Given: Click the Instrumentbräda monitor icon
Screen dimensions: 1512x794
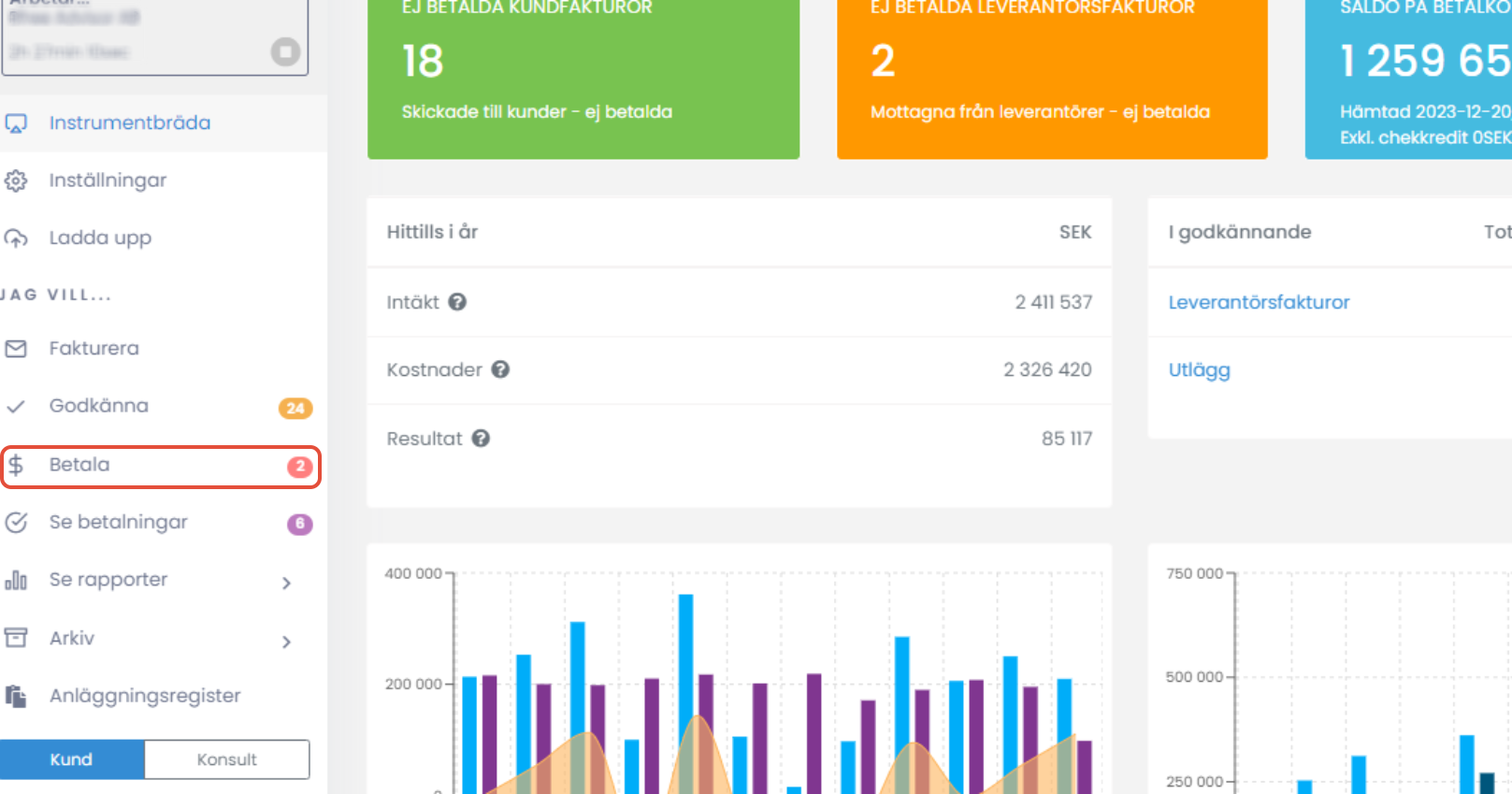Looking at the screenshot, I should 16,123.
